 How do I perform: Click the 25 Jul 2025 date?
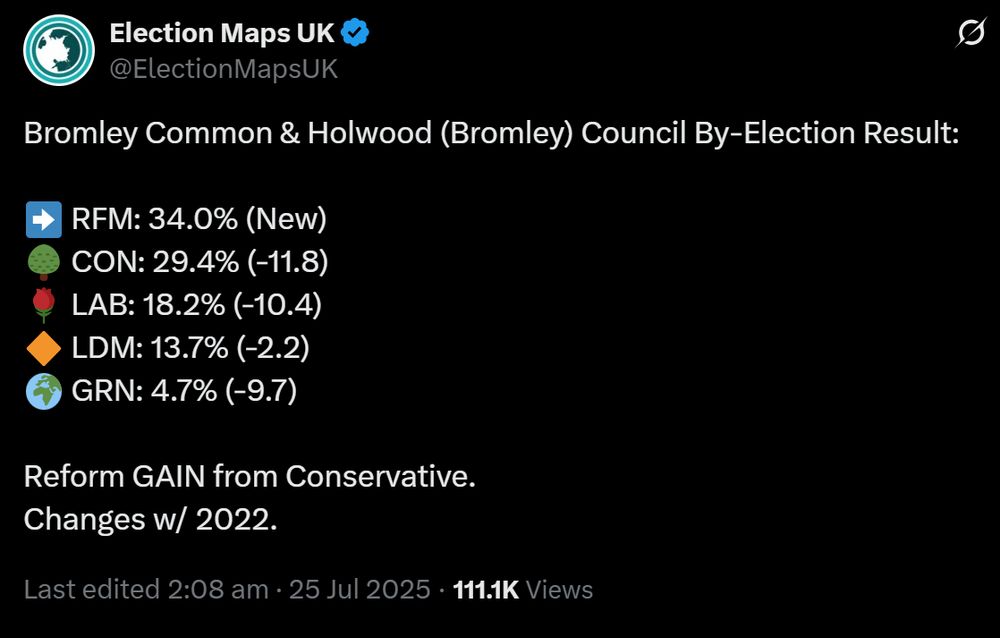click(360, 590)
